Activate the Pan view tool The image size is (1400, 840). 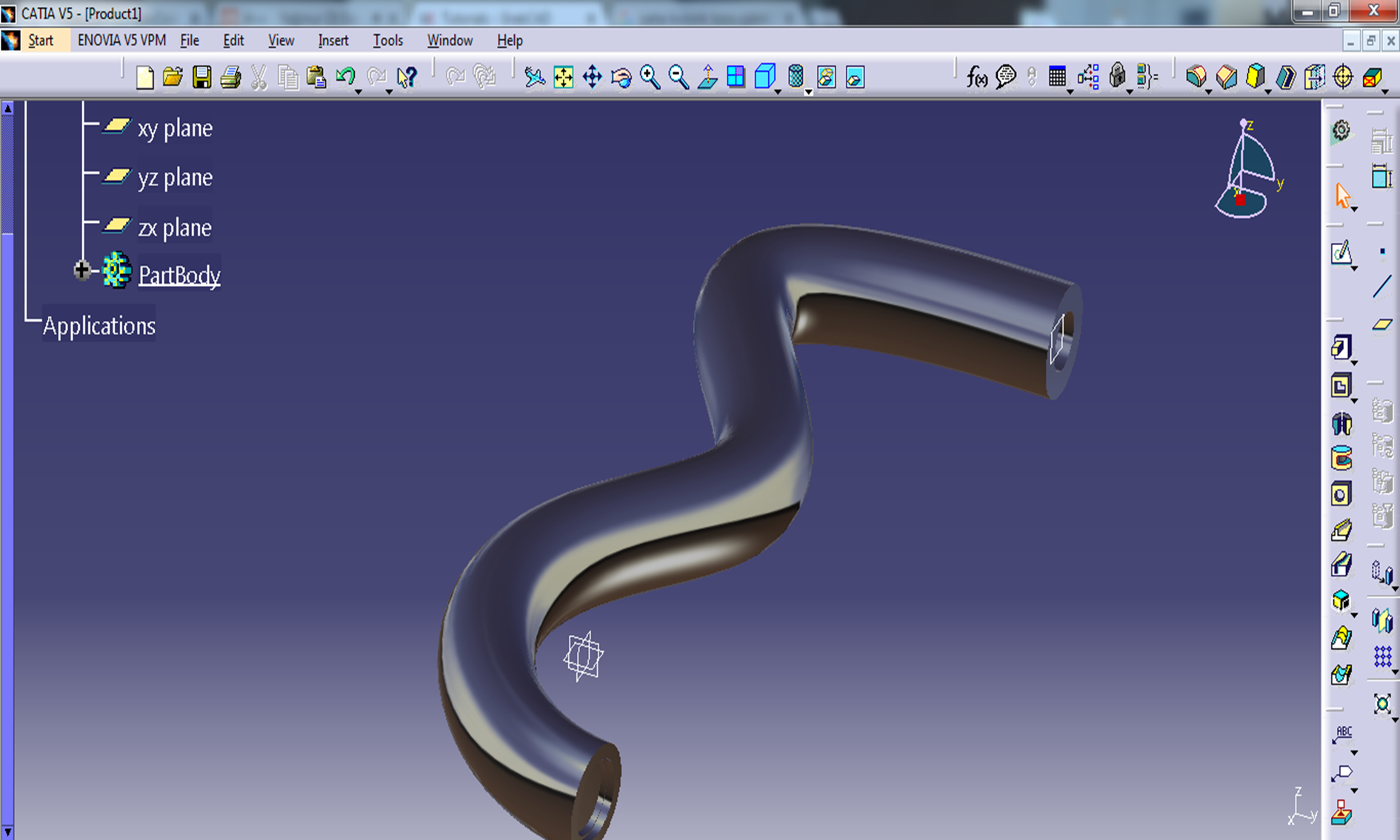(x=592, y=77)
